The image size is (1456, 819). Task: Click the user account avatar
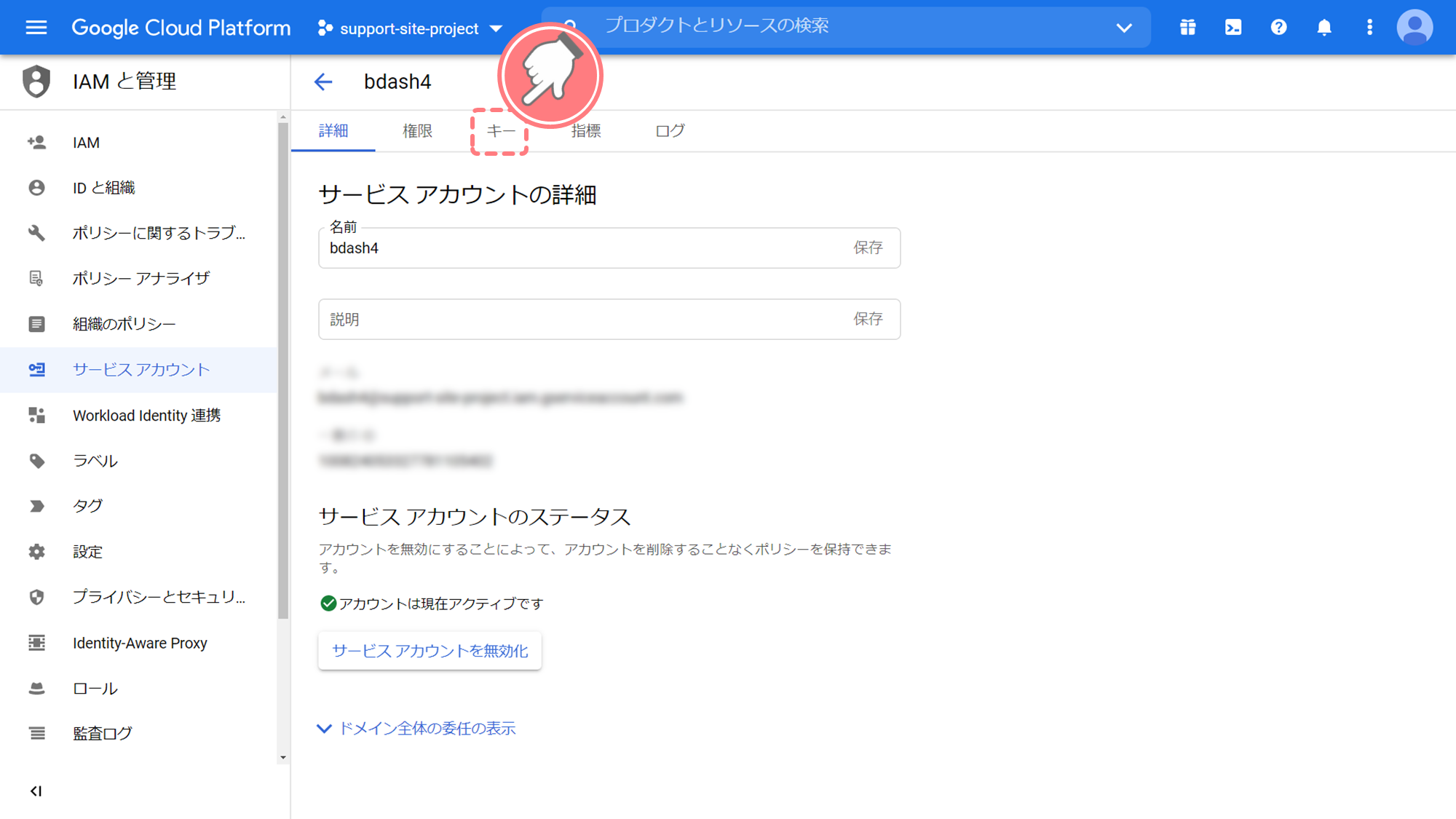(1415, 28)
